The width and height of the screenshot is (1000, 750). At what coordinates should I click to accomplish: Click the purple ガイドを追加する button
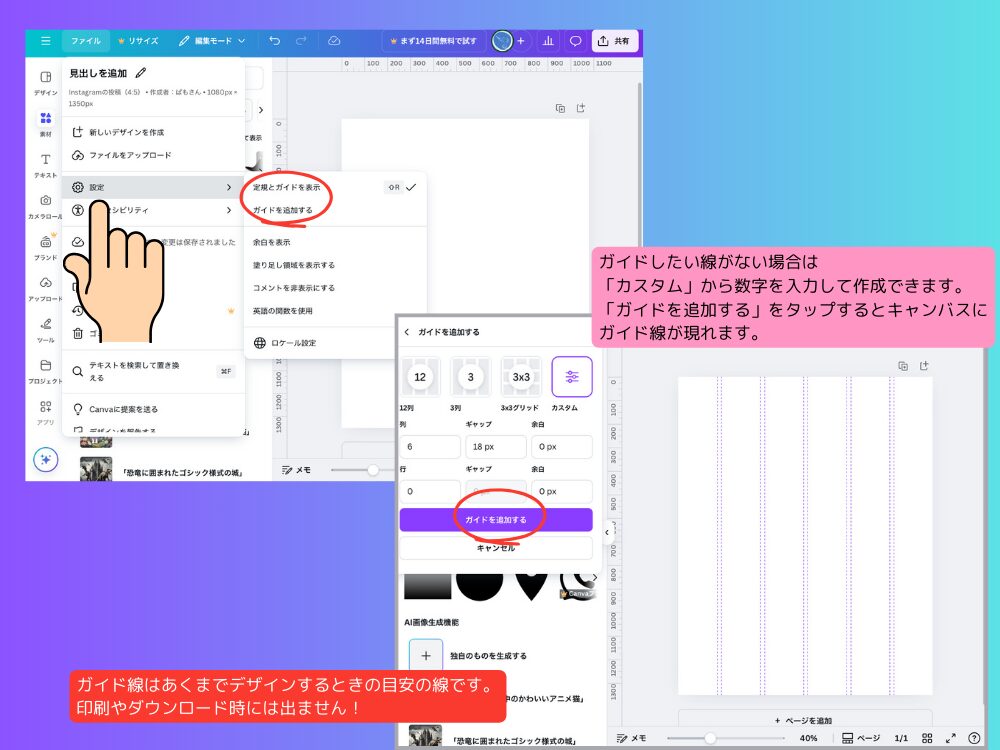click(495, 519)
